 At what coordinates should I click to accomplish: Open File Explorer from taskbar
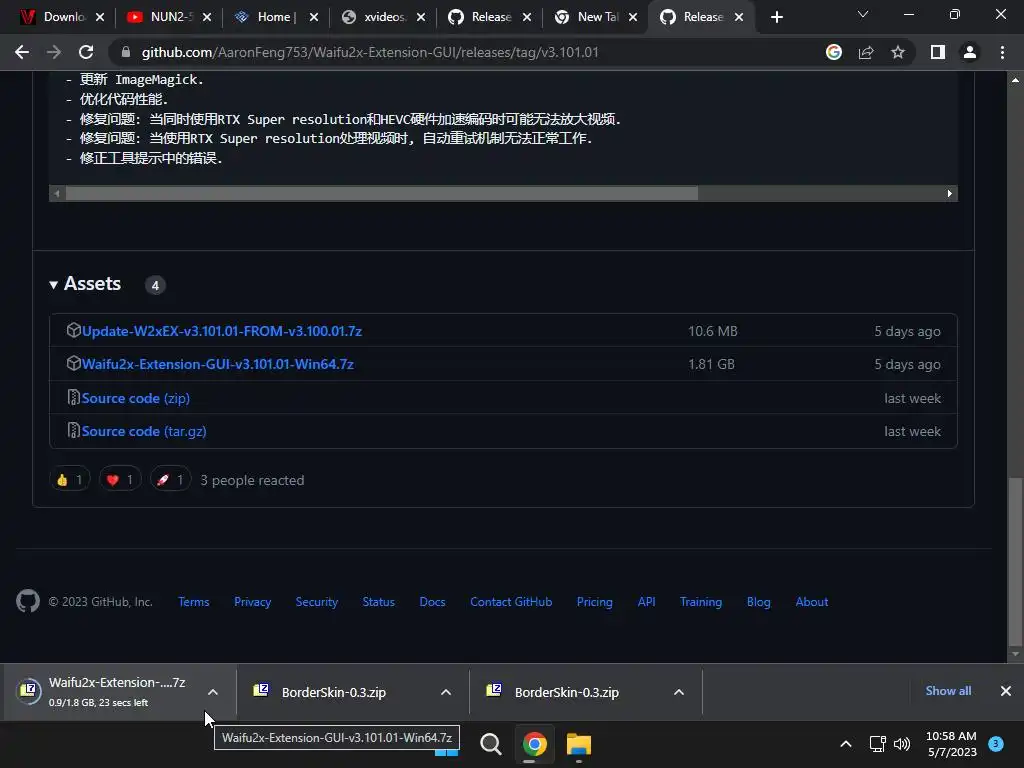tap(579, 744)
